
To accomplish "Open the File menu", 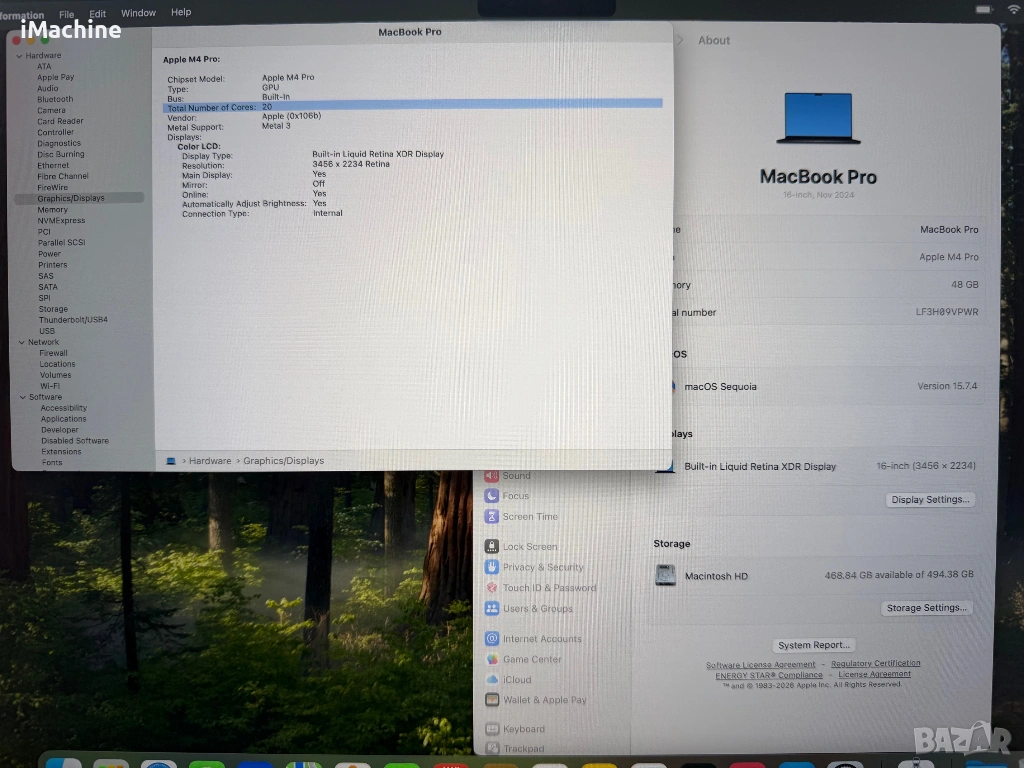I will click(x=67, y=14).
